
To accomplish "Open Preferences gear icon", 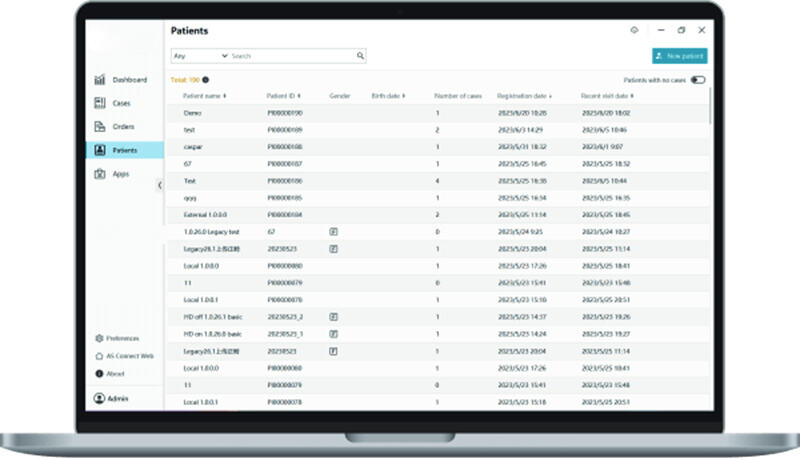I will (99, 339).
